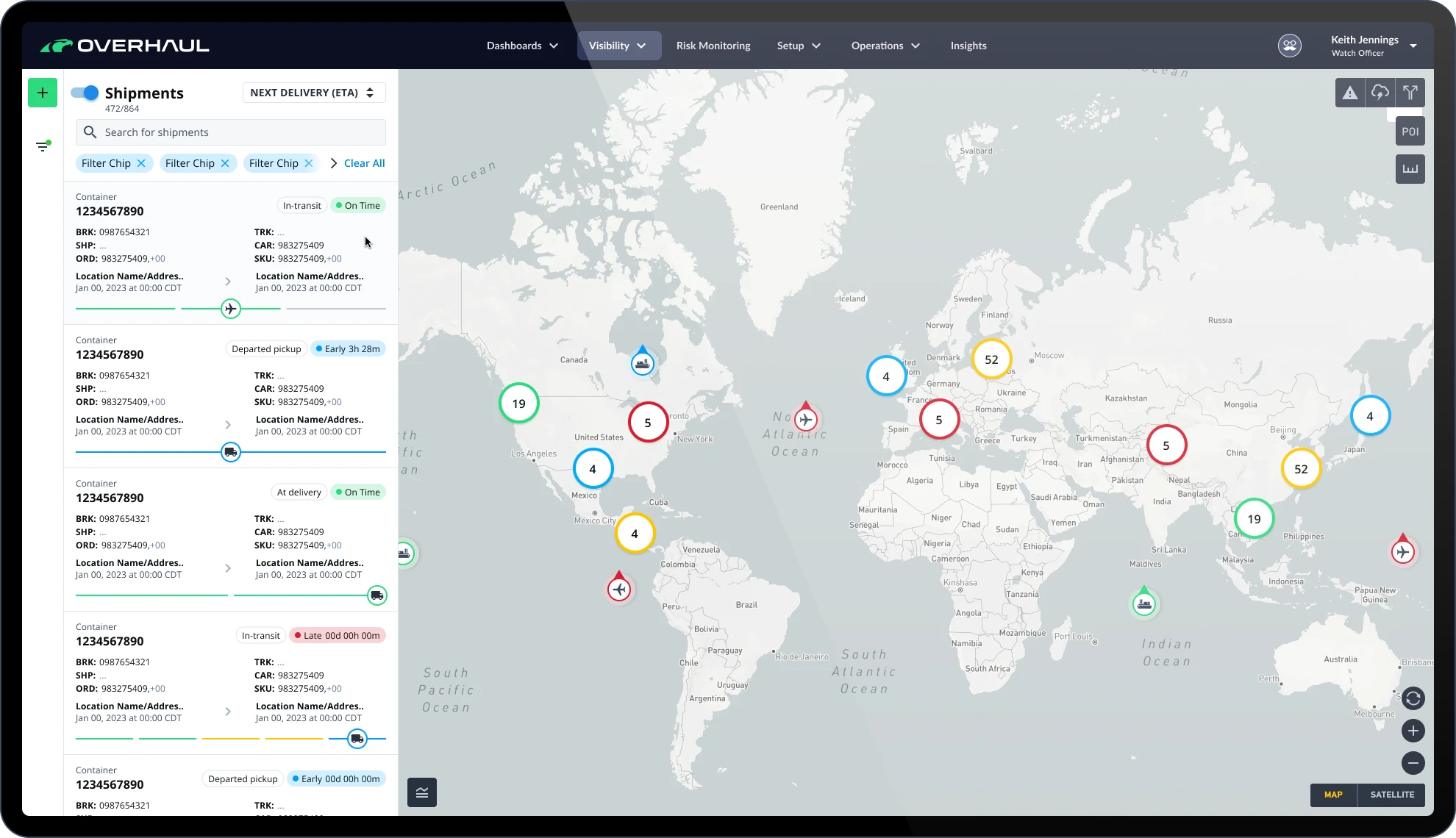Switch to SATELLITE map view
Viewport: 1456px width, 838px height.
click(x=1392, y=795)
